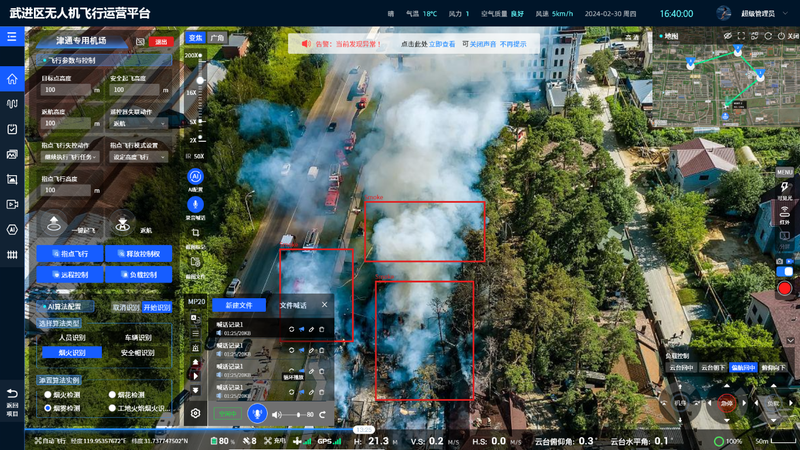Expand the super administrator account dropdown
Image resolution: width=800 pixels, height=450 pixels.
[x=785, y=13]
